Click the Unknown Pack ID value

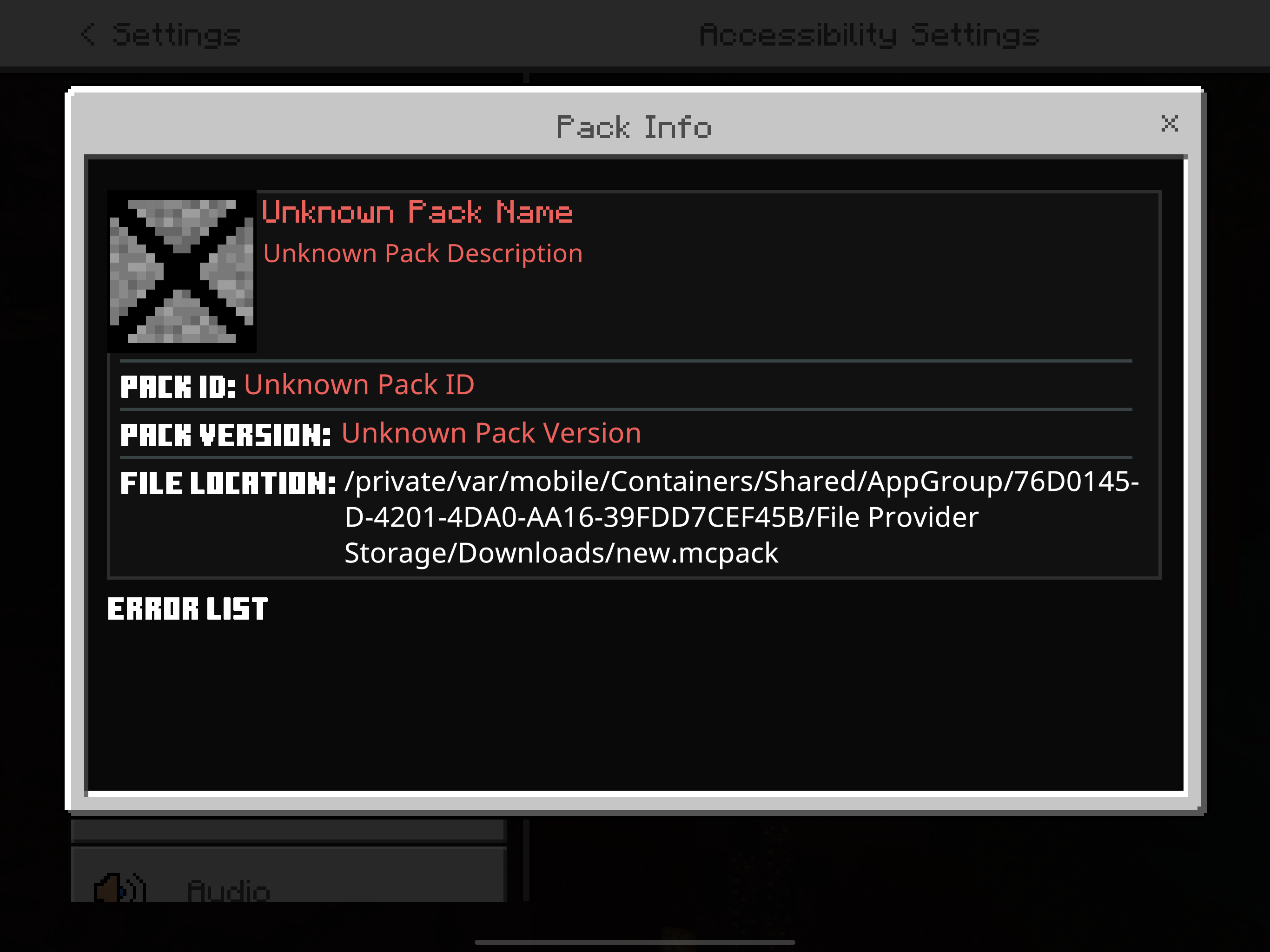(359, 385)
